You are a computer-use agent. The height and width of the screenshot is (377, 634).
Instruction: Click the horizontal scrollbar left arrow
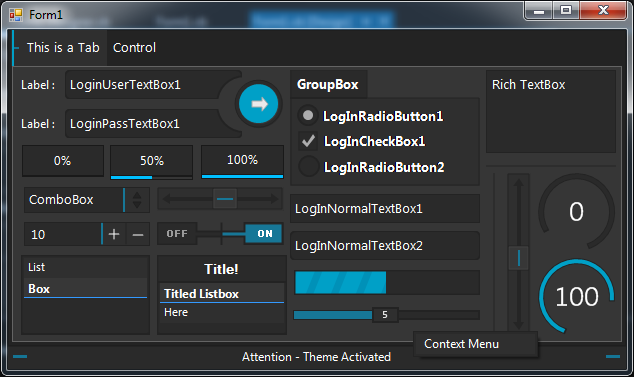(x=167, y=199)
